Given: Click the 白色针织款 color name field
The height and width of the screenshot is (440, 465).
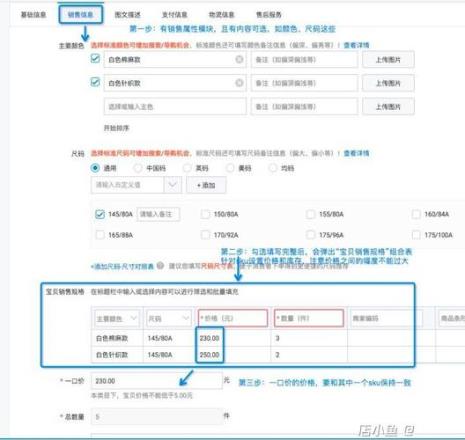Looking at the screenshot, I should 175,83.
